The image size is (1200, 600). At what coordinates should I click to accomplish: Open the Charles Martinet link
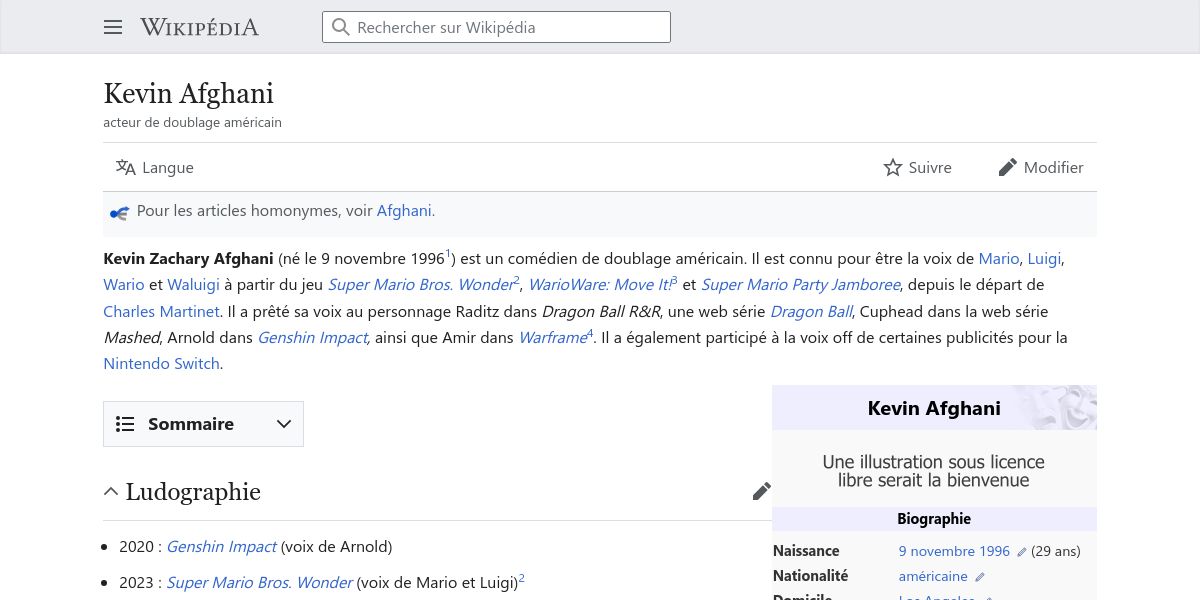(161, 311)
